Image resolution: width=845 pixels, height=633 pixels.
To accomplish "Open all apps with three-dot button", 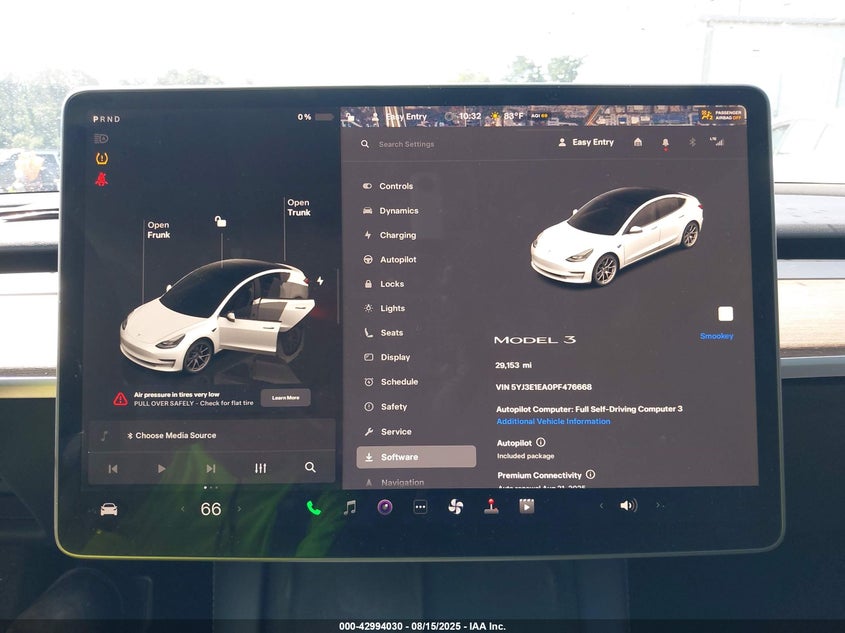I will click(420, 507).
